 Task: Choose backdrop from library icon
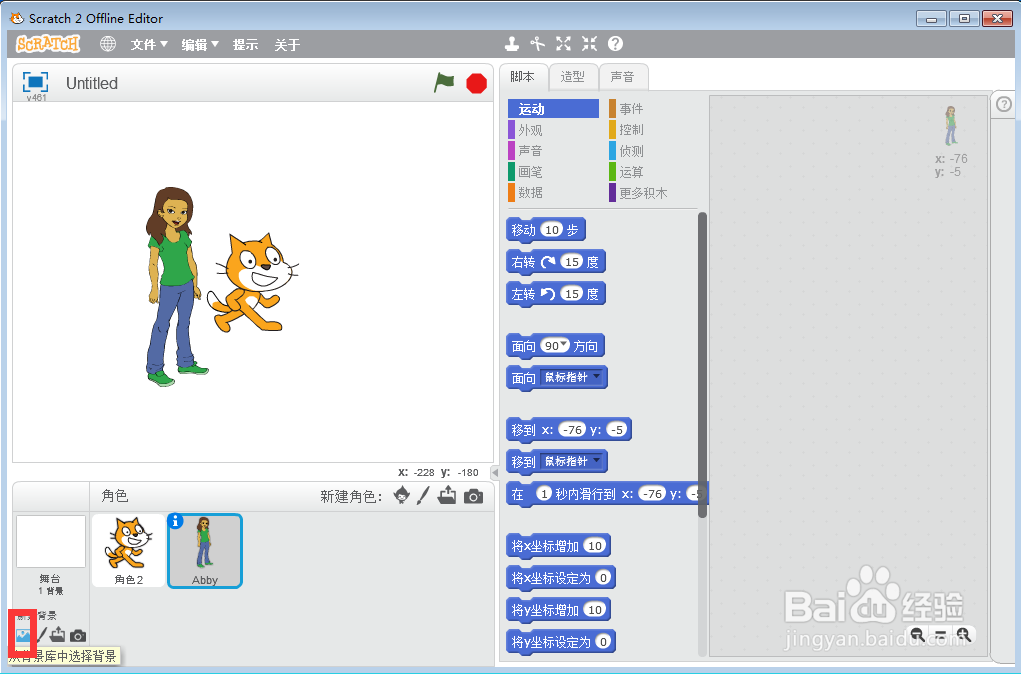[23, 634]
